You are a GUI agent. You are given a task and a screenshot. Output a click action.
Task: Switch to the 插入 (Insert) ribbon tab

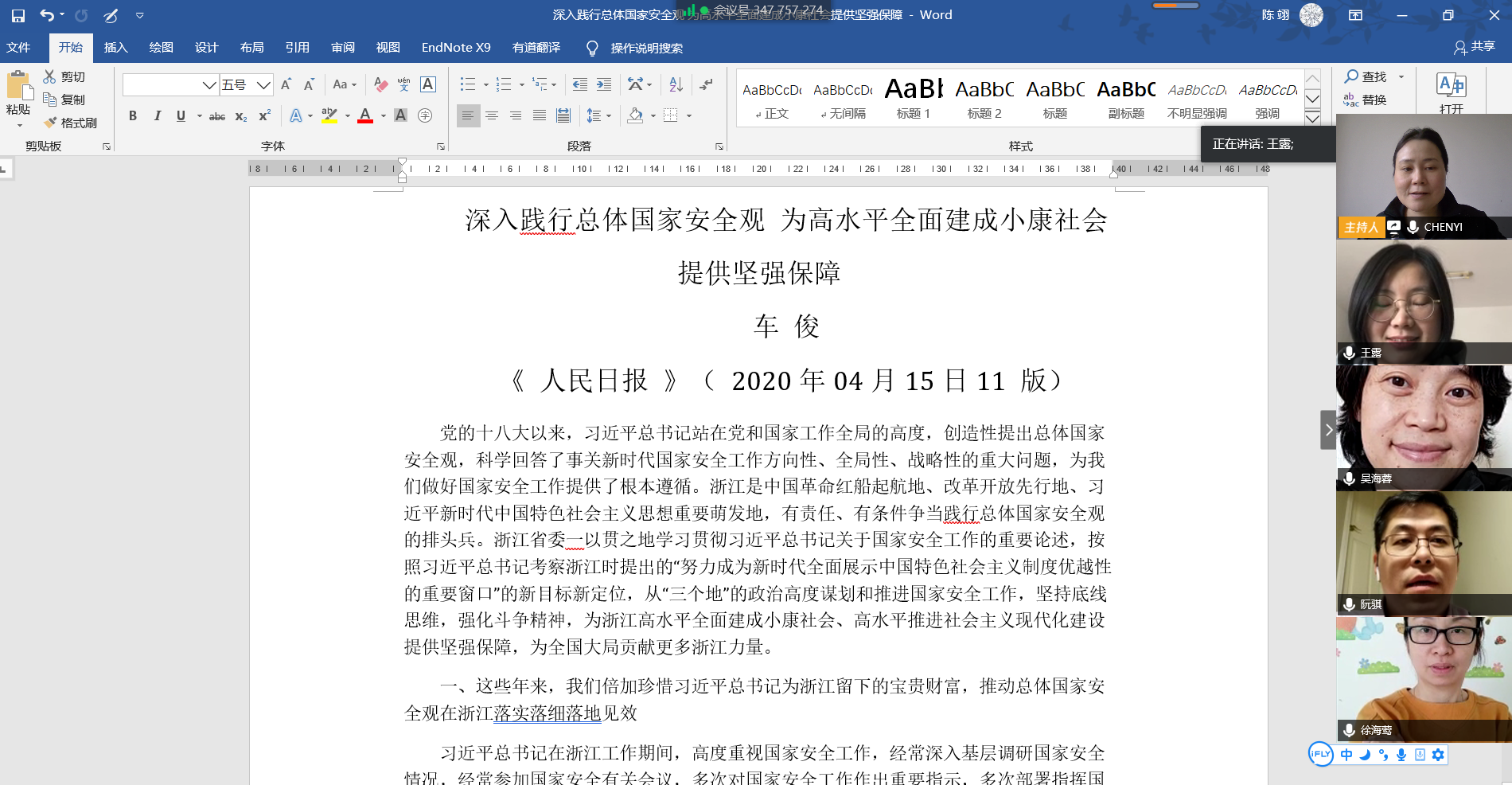tap(115, 48)
